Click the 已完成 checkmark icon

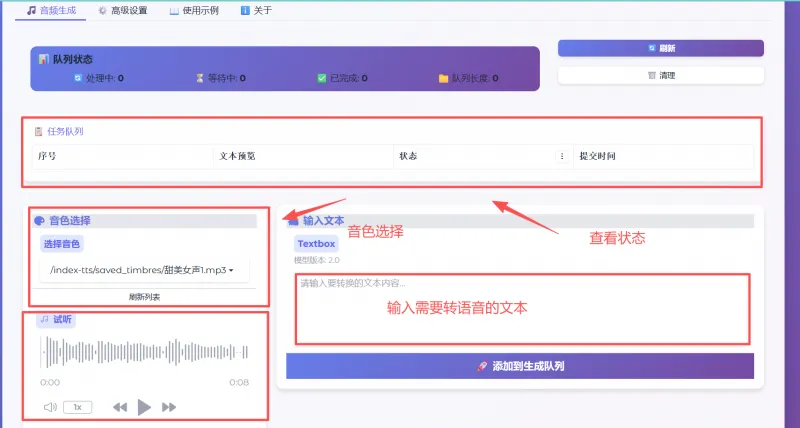[321, 78]
